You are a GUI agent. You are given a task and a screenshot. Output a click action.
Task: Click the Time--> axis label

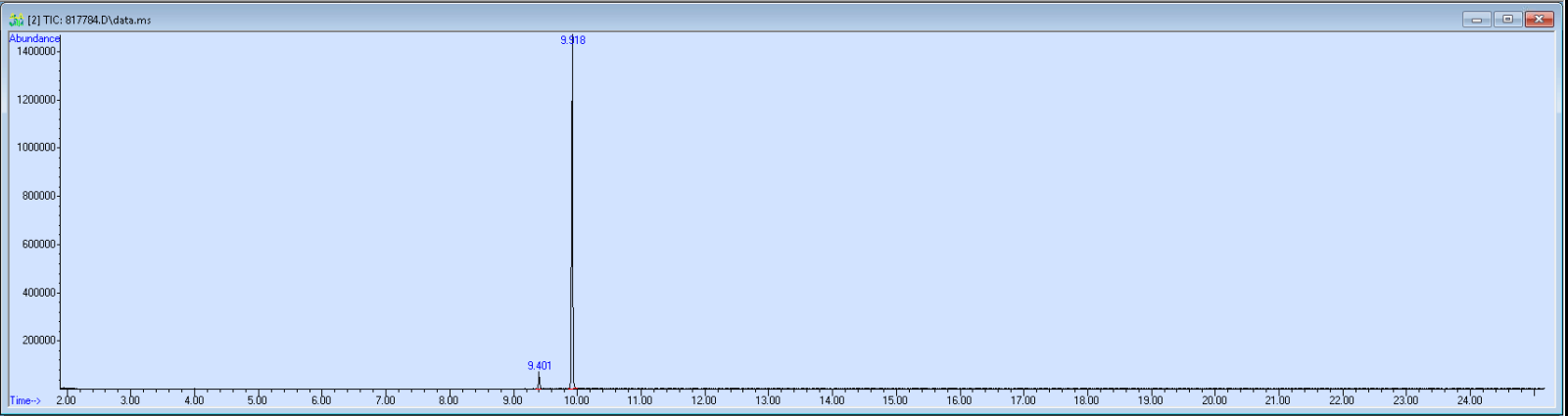[x=25, y=400]
